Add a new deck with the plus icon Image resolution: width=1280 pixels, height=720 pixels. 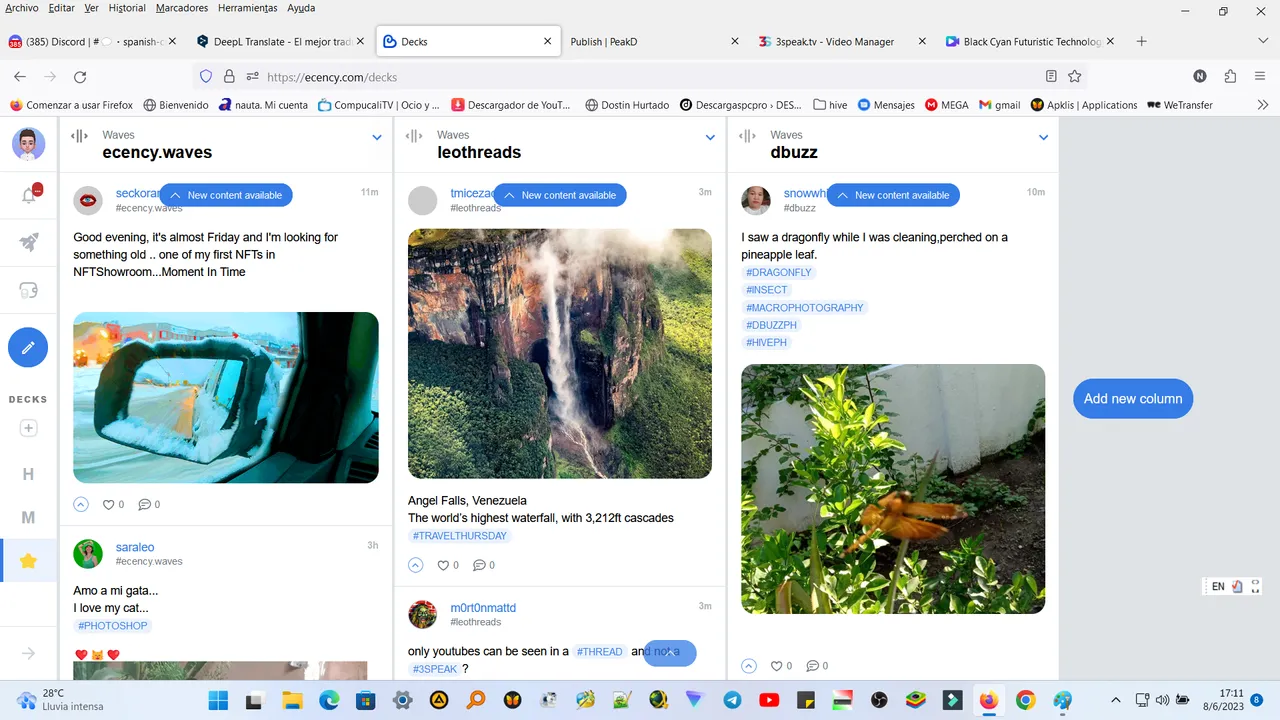(x=28, y=428)
